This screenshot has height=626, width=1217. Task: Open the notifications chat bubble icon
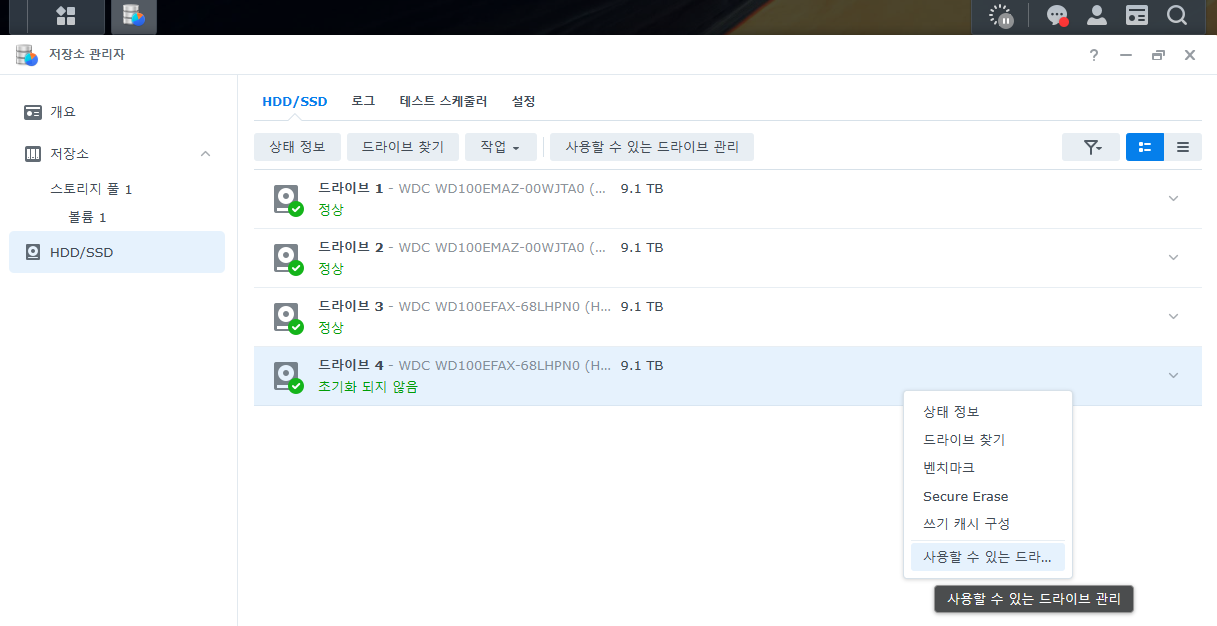click(1057, 15)
